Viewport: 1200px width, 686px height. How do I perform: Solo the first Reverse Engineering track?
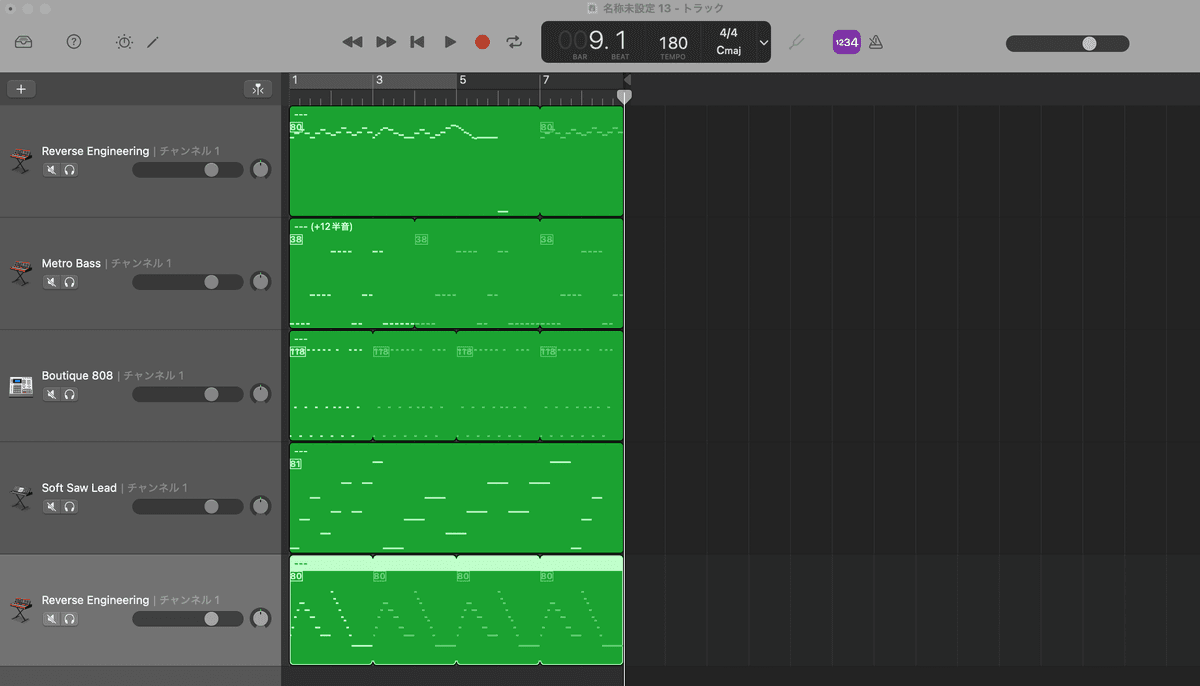[x=70, y=170]
